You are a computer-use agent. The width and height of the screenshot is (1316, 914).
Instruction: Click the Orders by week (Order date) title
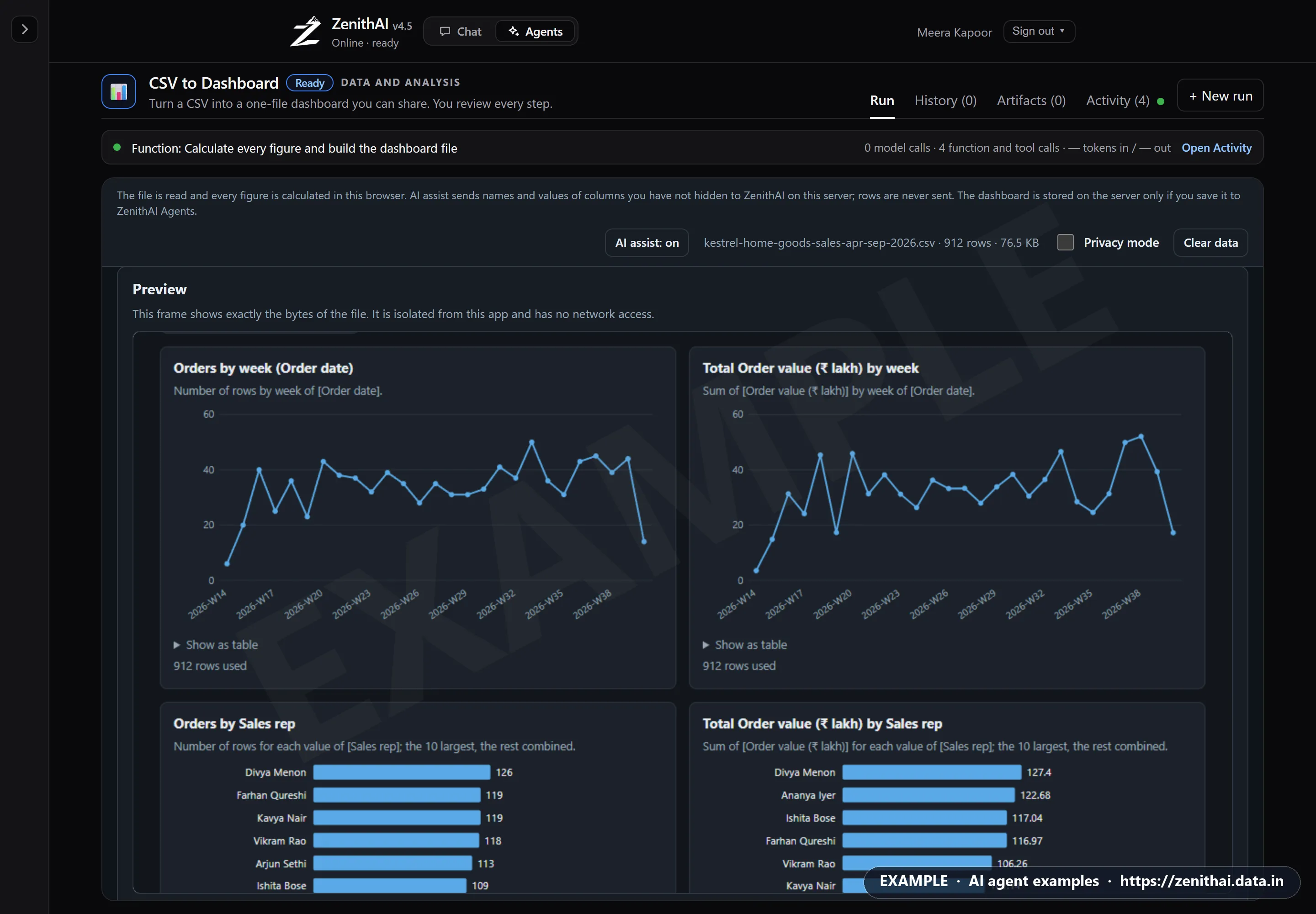coord(263,368)
